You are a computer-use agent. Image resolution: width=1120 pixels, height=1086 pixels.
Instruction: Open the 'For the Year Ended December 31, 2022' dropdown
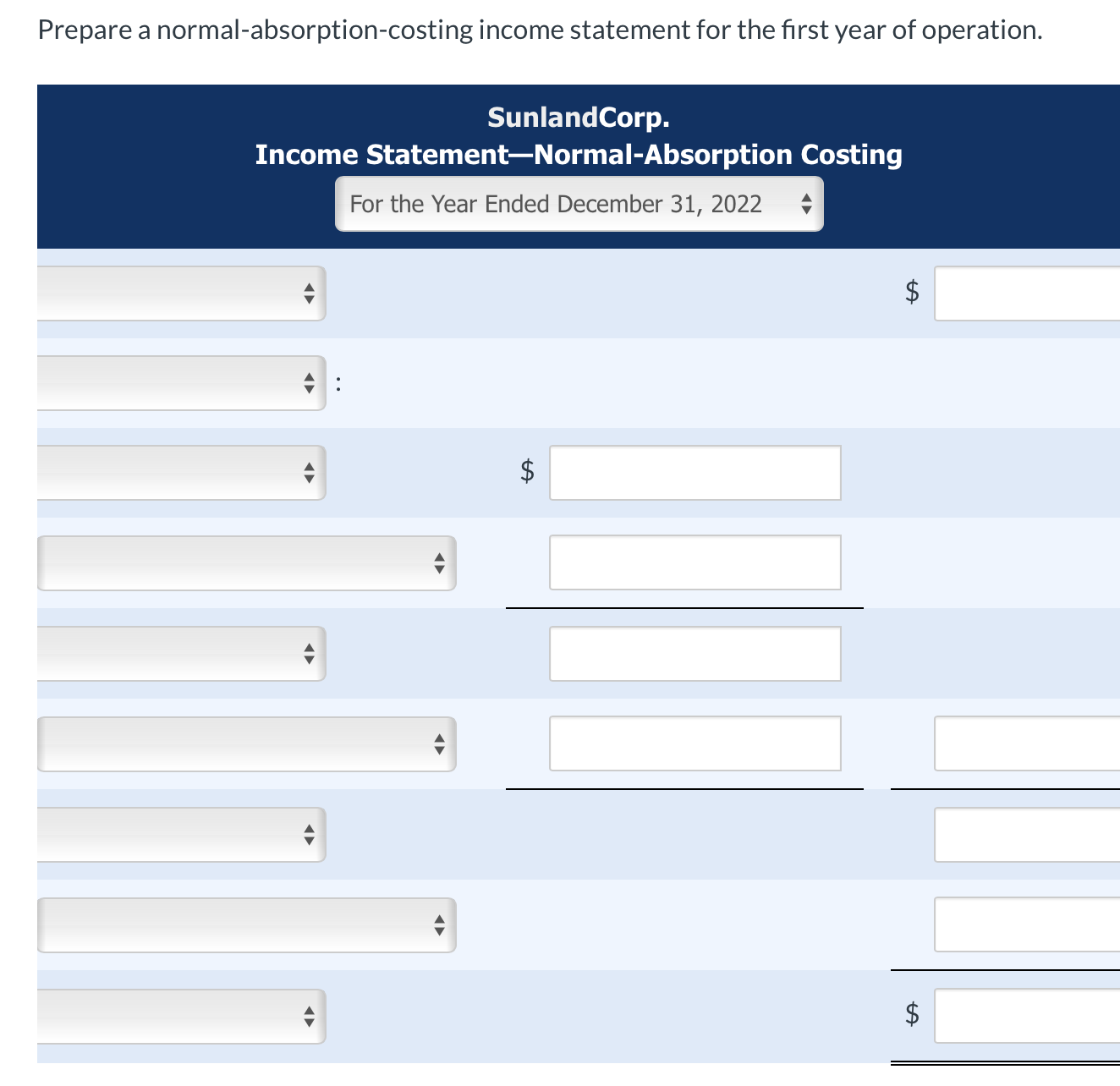[579, 204]
